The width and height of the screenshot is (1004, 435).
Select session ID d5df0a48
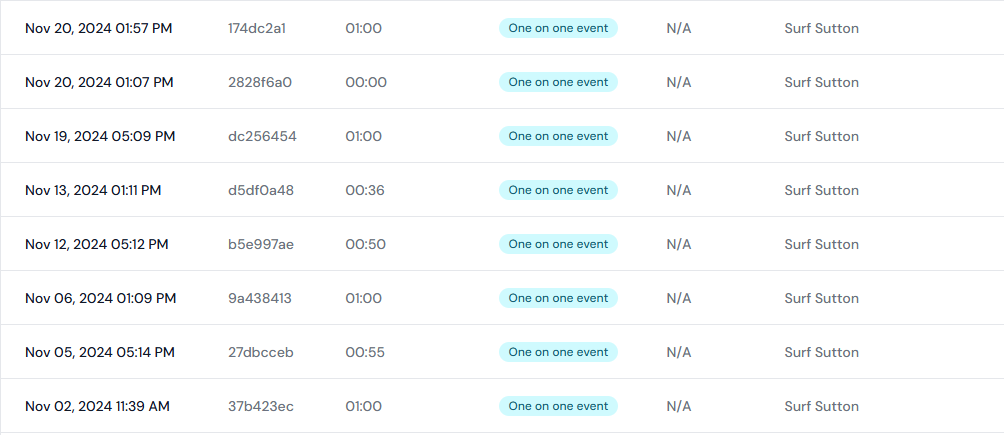point(261,190)
